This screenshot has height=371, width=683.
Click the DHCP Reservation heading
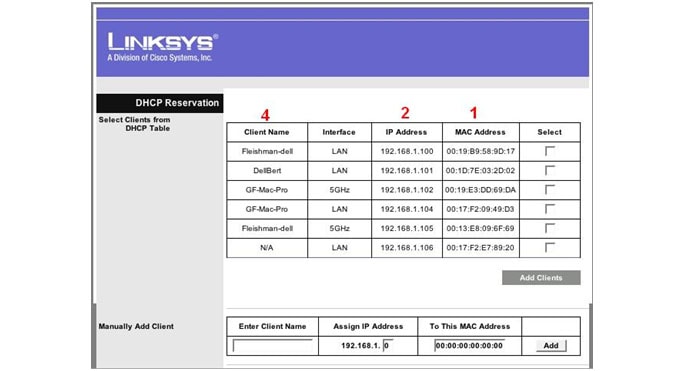pyautogui.click(x=177, y=103)
